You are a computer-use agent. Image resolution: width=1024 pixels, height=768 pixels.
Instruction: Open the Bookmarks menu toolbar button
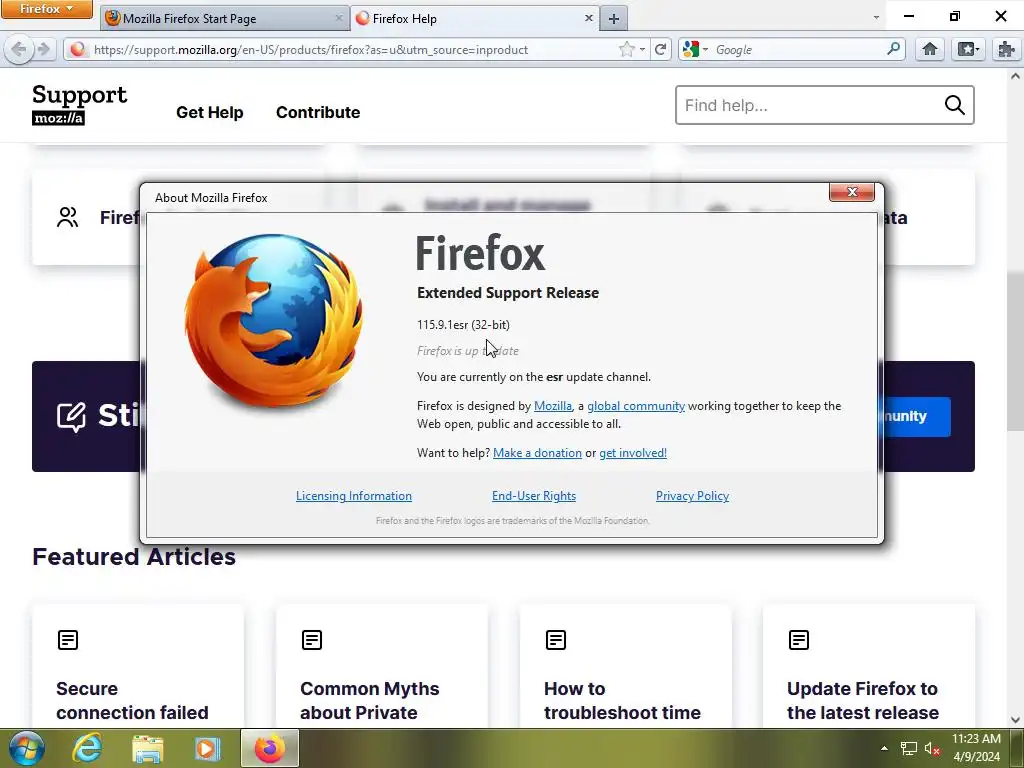pos(968,50)
